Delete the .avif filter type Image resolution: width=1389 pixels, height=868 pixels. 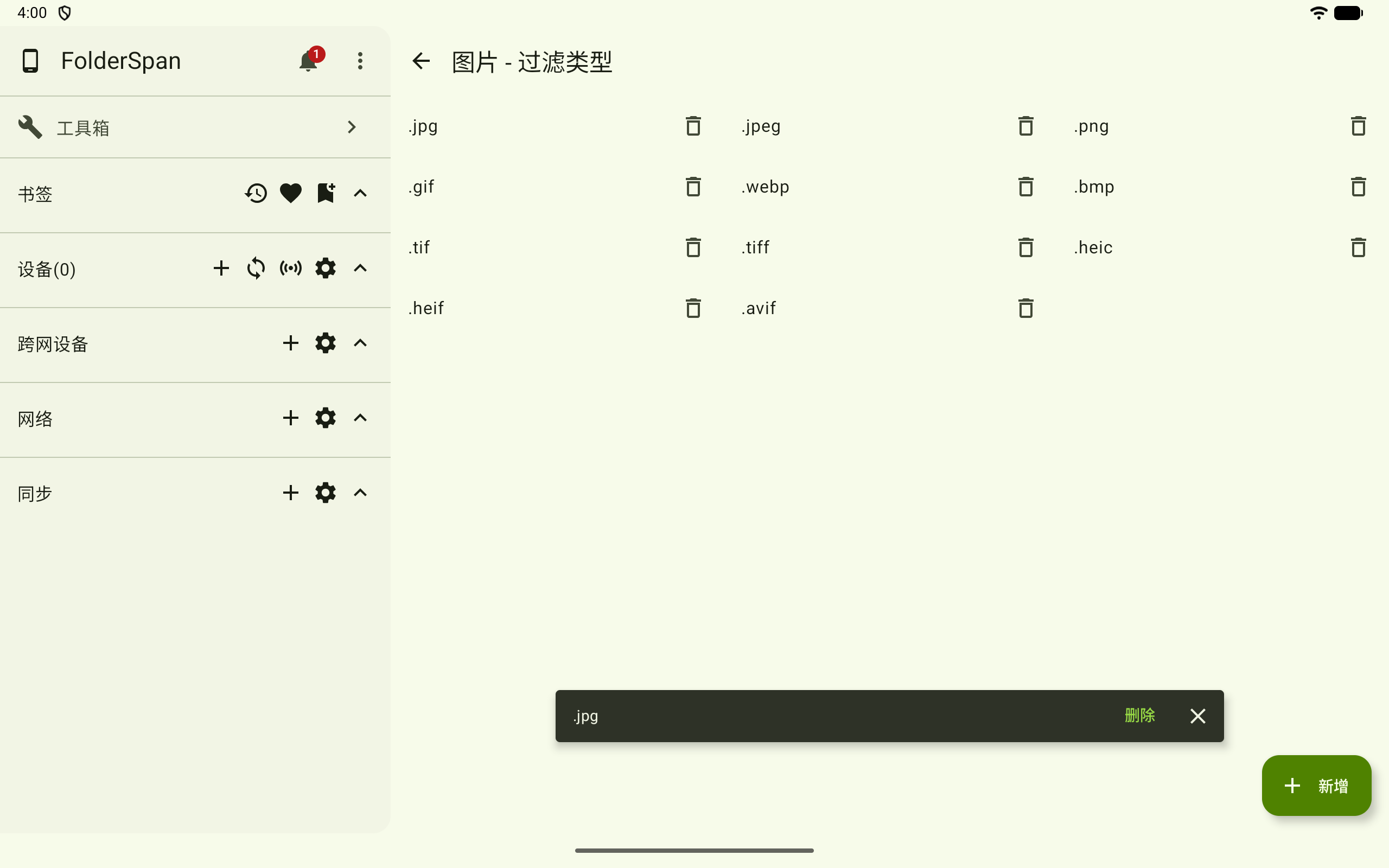[x=1025, y=309]
